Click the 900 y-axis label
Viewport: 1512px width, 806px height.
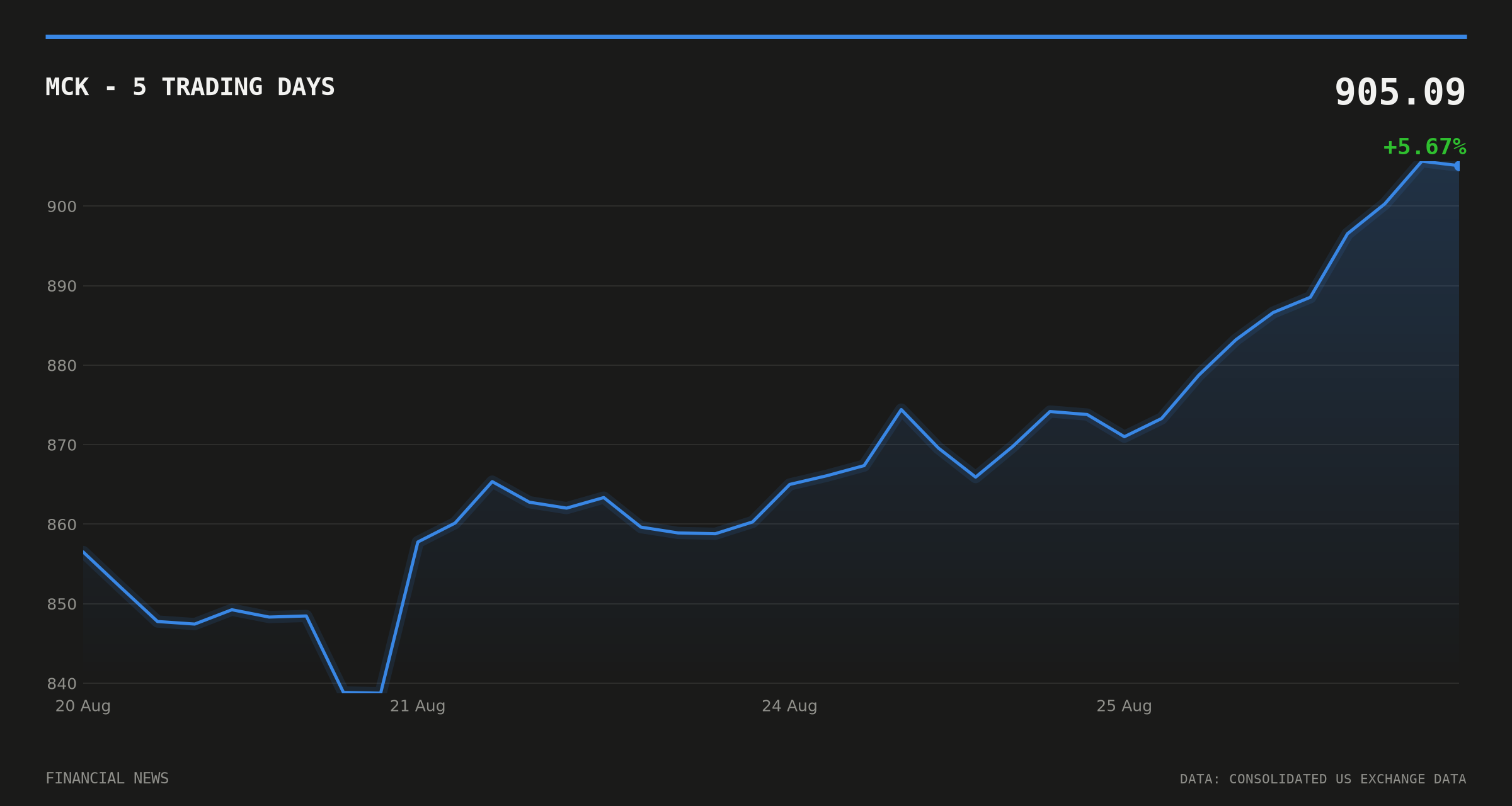tap(62, 207)
